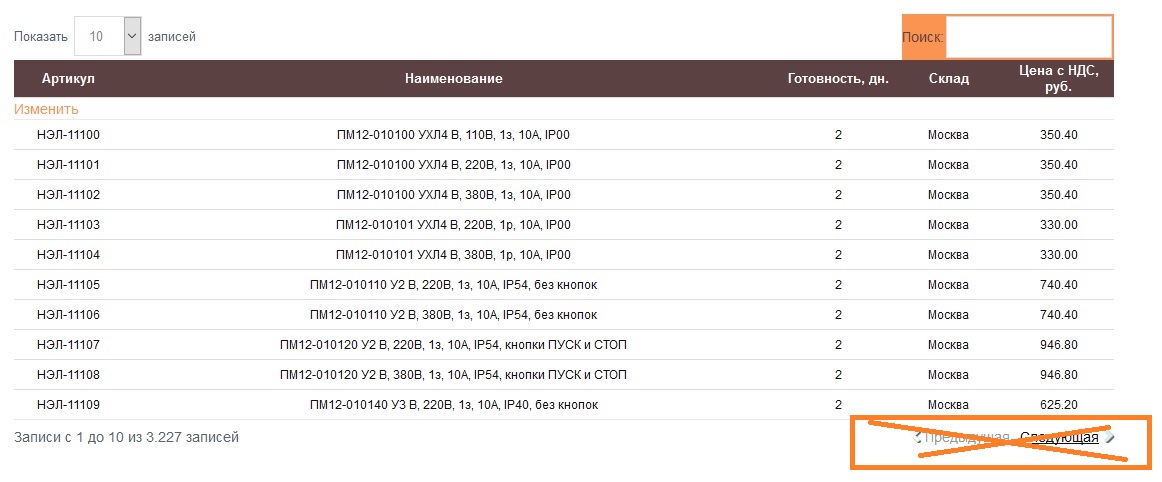Image resolution: width=1162 pixels, height=482 pixels.
Task: Open the records-per-page dropdown arrow
Action: 133,36
